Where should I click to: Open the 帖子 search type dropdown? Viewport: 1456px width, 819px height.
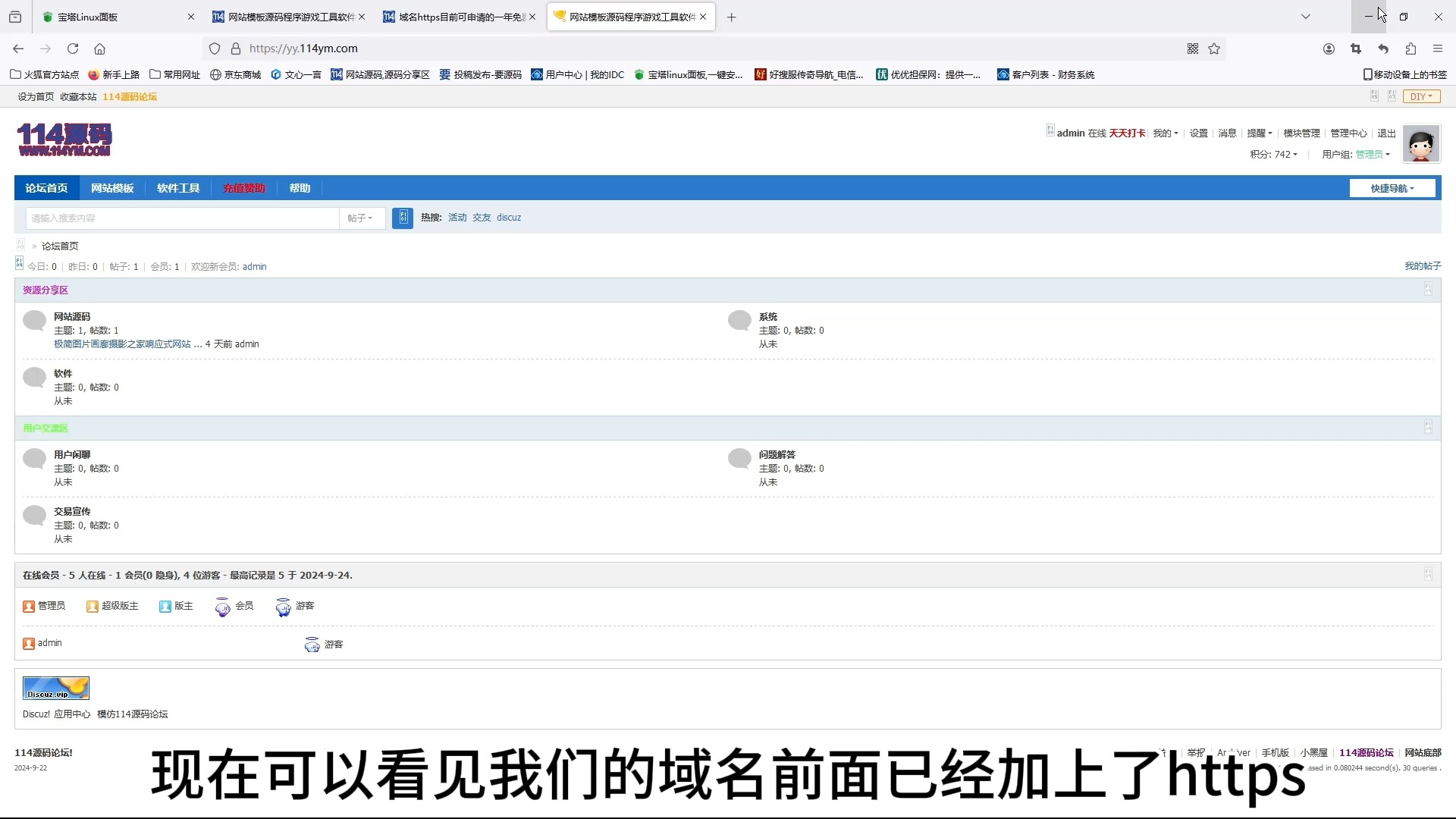360,218
